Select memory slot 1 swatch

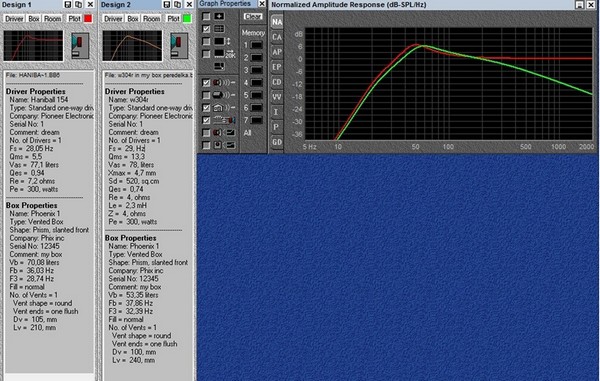pos(256,45)
